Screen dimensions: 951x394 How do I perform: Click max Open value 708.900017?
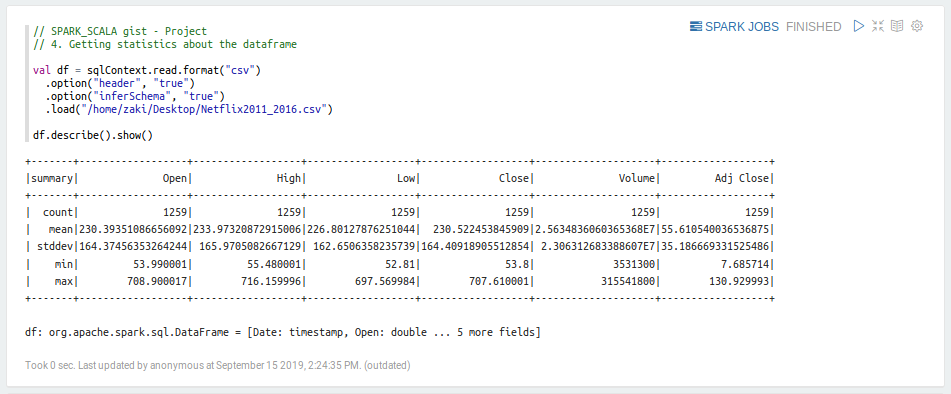(158, 281)
